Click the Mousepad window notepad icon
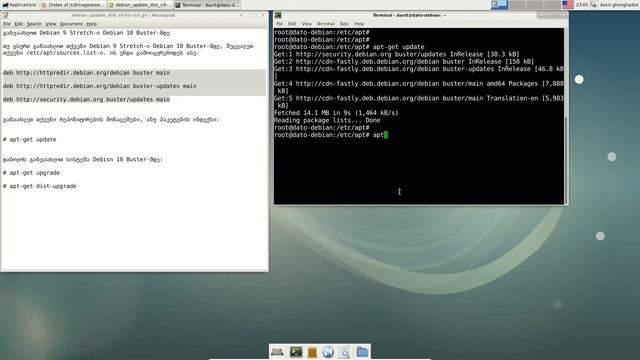 (5, 15)
